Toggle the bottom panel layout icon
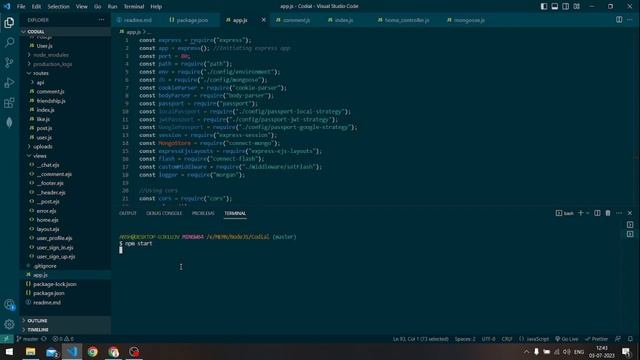640x360 pixels. pos(555,6)
